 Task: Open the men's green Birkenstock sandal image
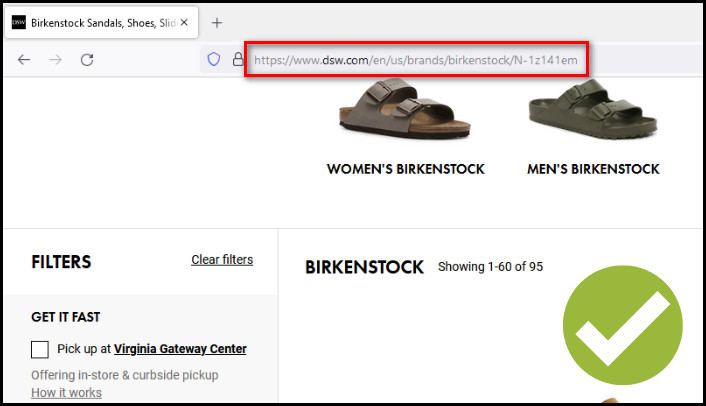tap(593, 110)
